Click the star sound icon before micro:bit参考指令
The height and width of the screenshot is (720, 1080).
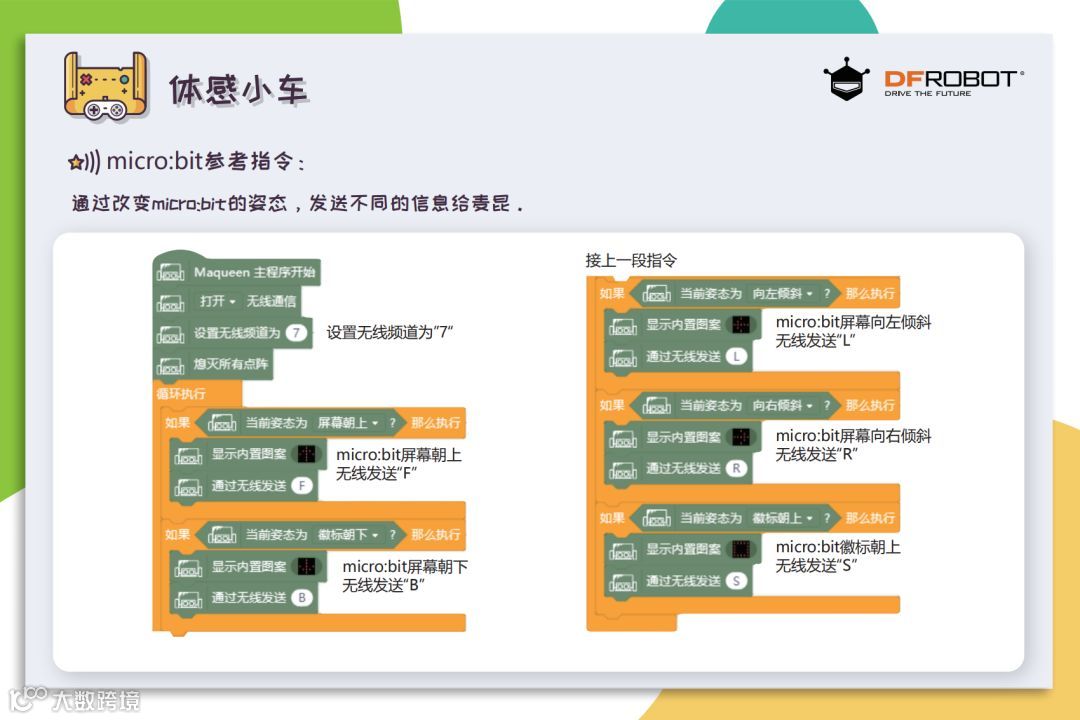84,162
